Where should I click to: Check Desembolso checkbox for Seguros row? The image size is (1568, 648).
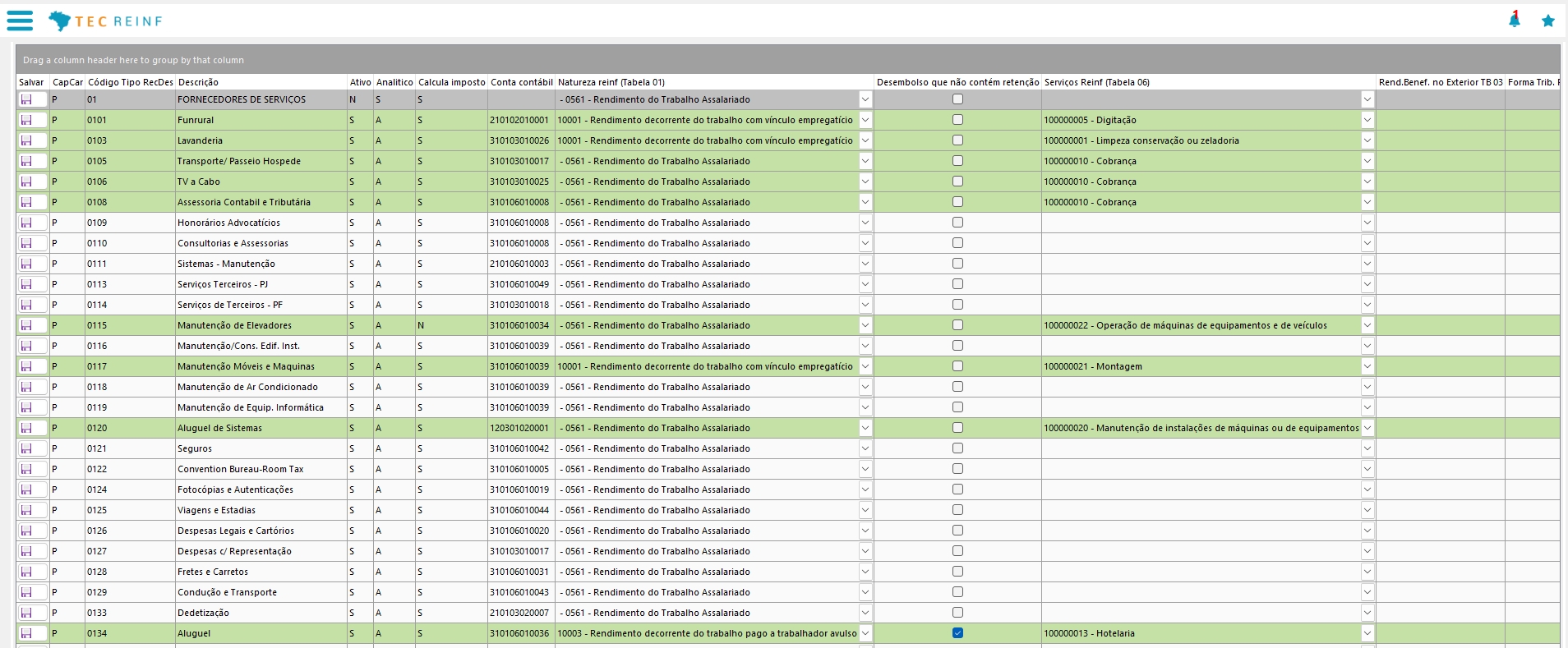coord(957,448)
